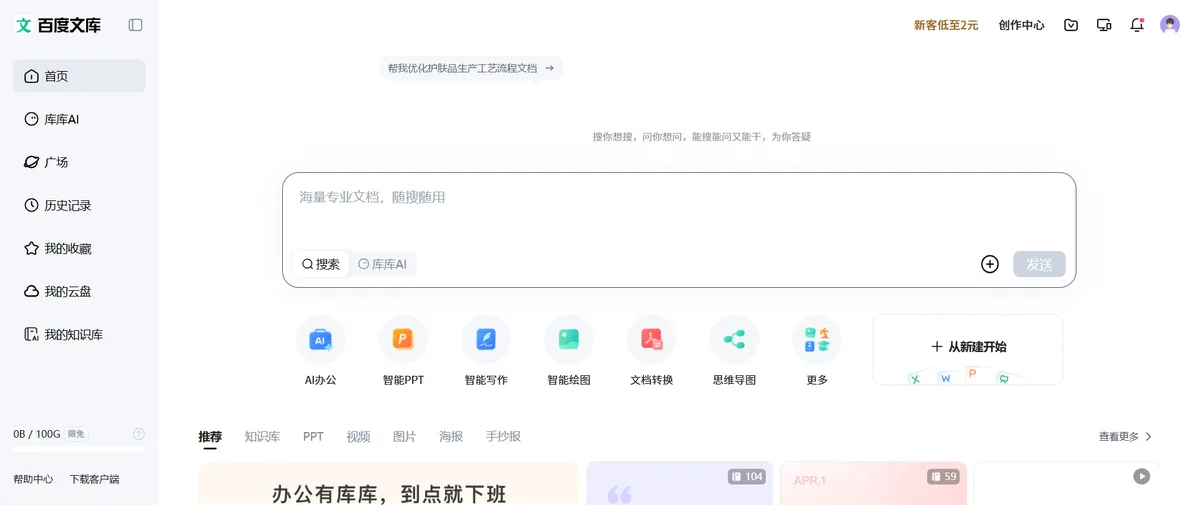Open the 下载客户端 link
This screenshot has width=1200, height=505.
click(94, 479)
